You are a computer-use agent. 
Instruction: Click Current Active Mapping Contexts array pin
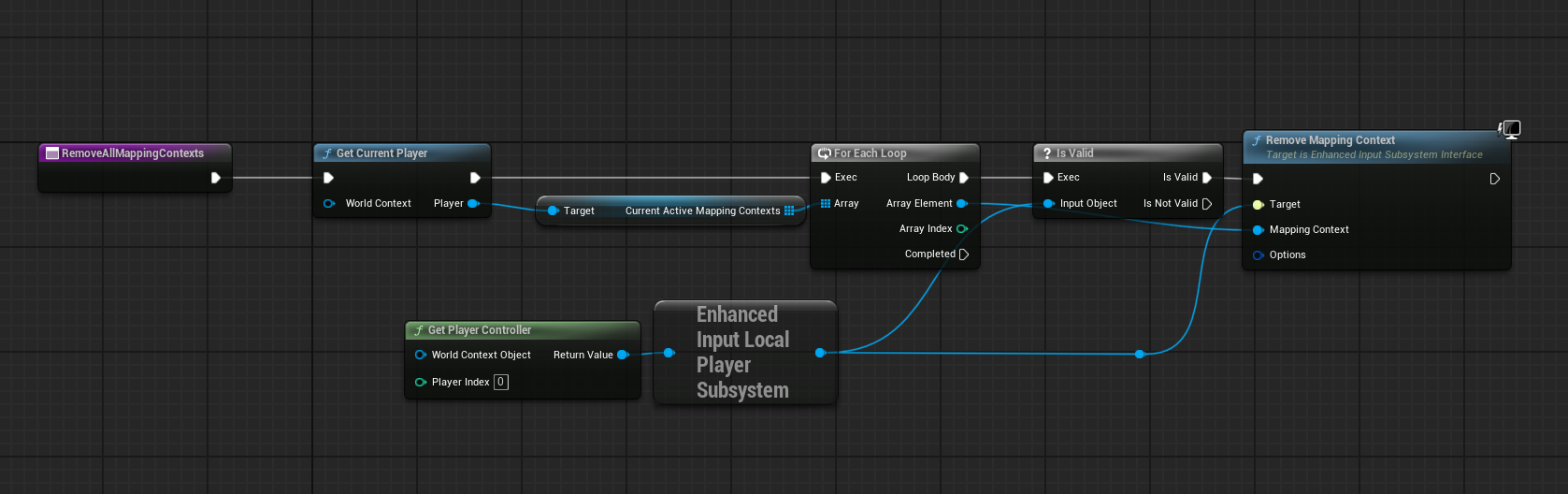tap(789, 211)
